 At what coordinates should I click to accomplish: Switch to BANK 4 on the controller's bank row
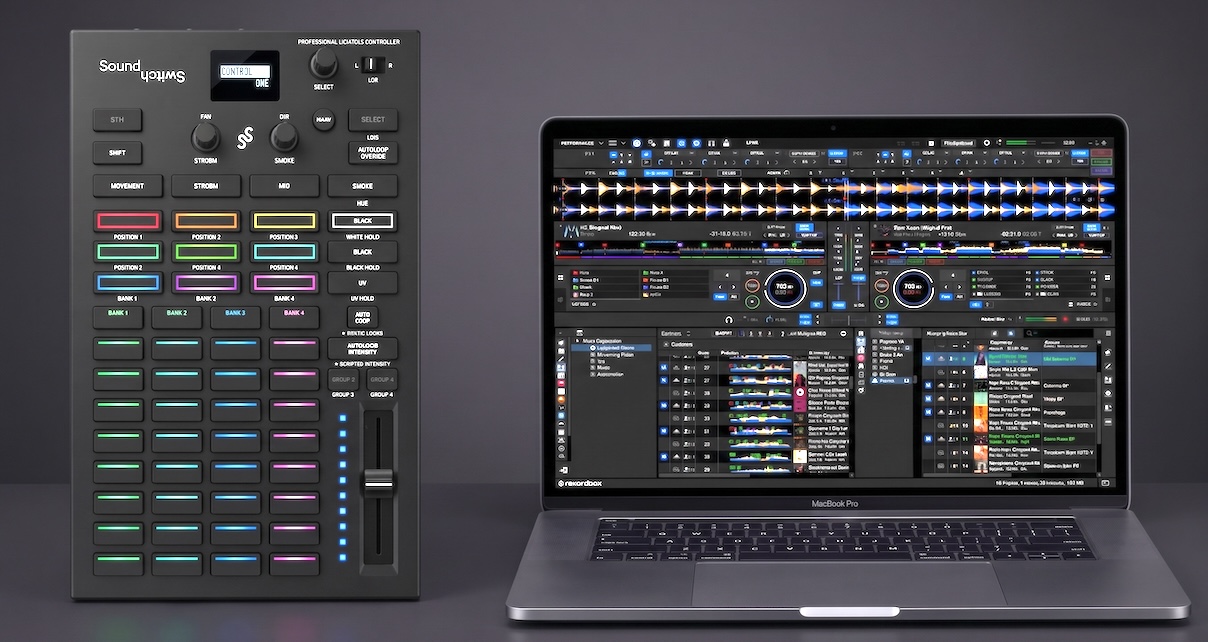[294, 317]
